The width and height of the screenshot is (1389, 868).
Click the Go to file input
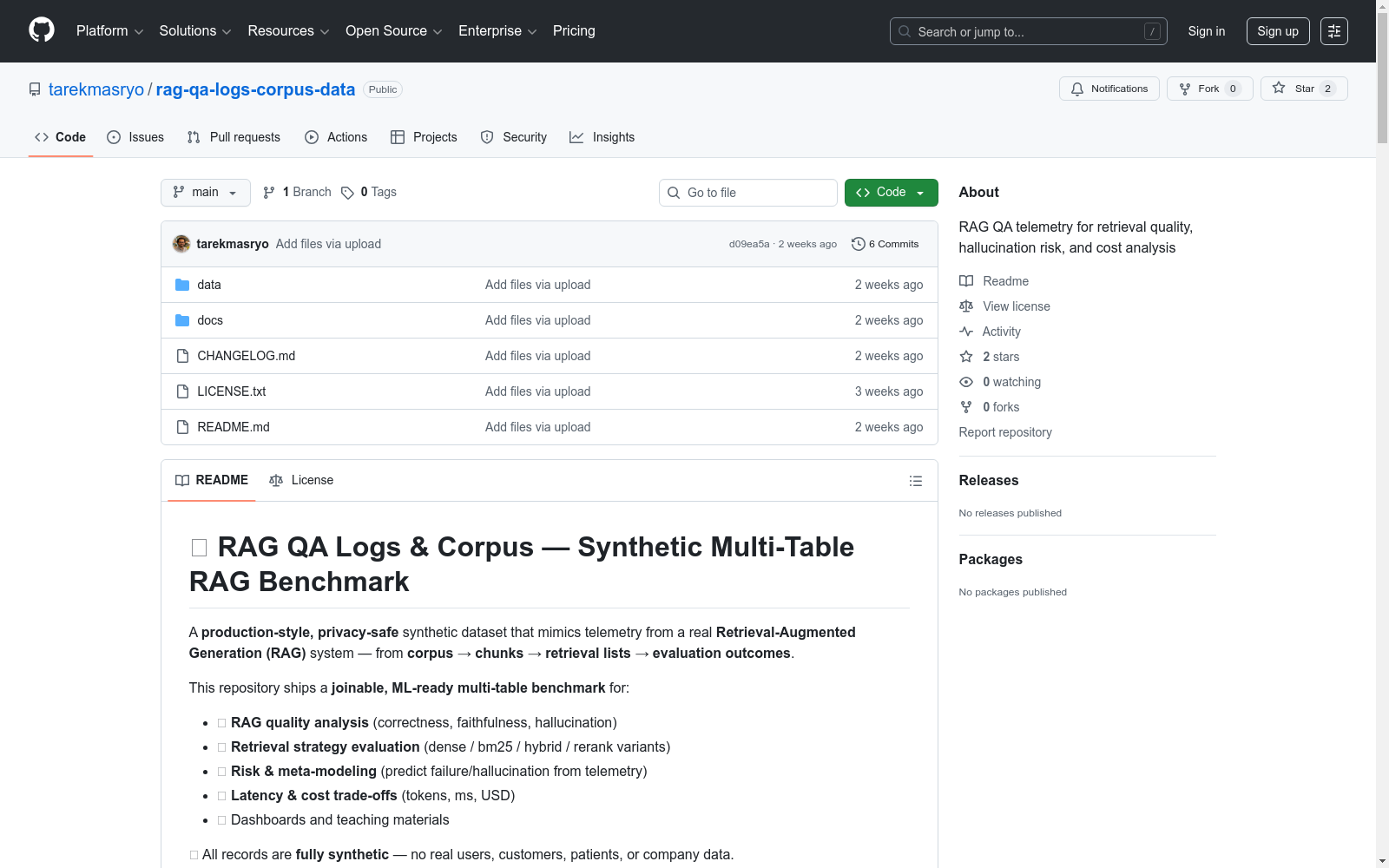coord(748,193)
